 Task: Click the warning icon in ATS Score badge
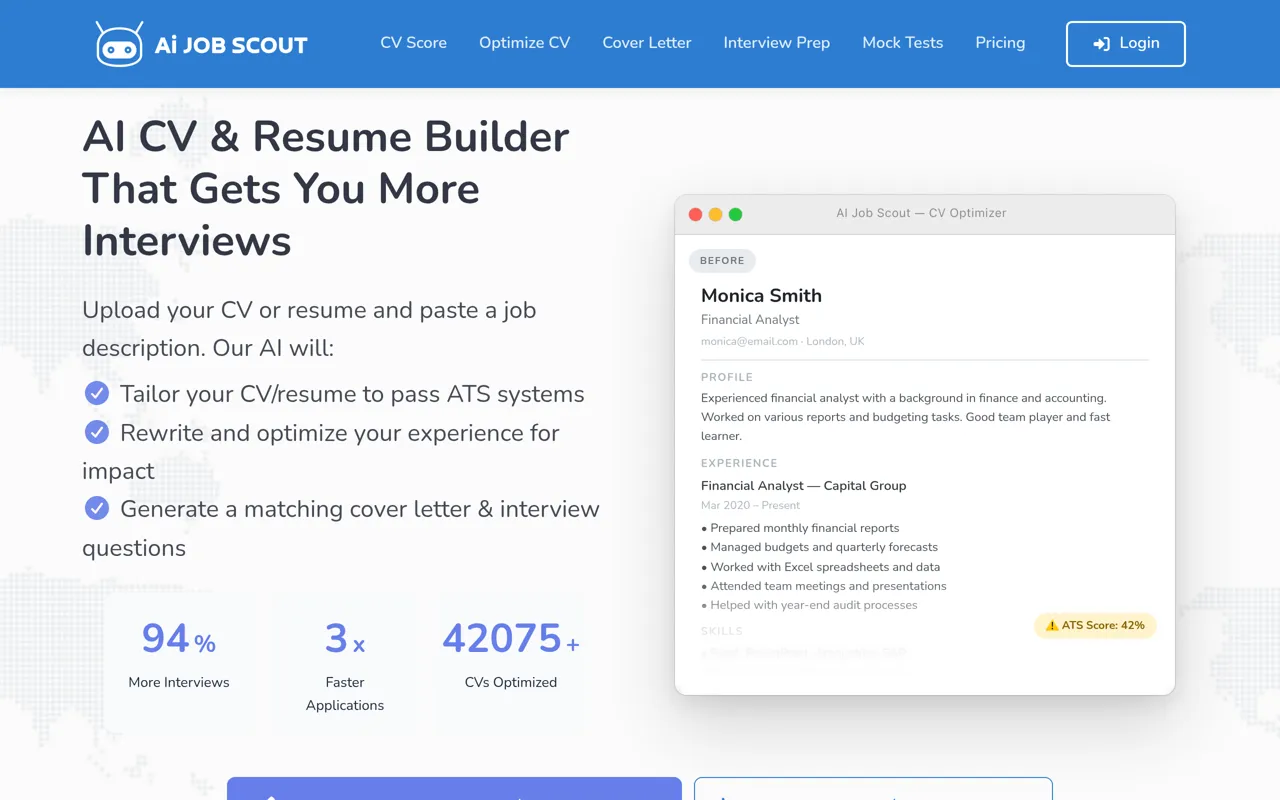click(1052, 625)
